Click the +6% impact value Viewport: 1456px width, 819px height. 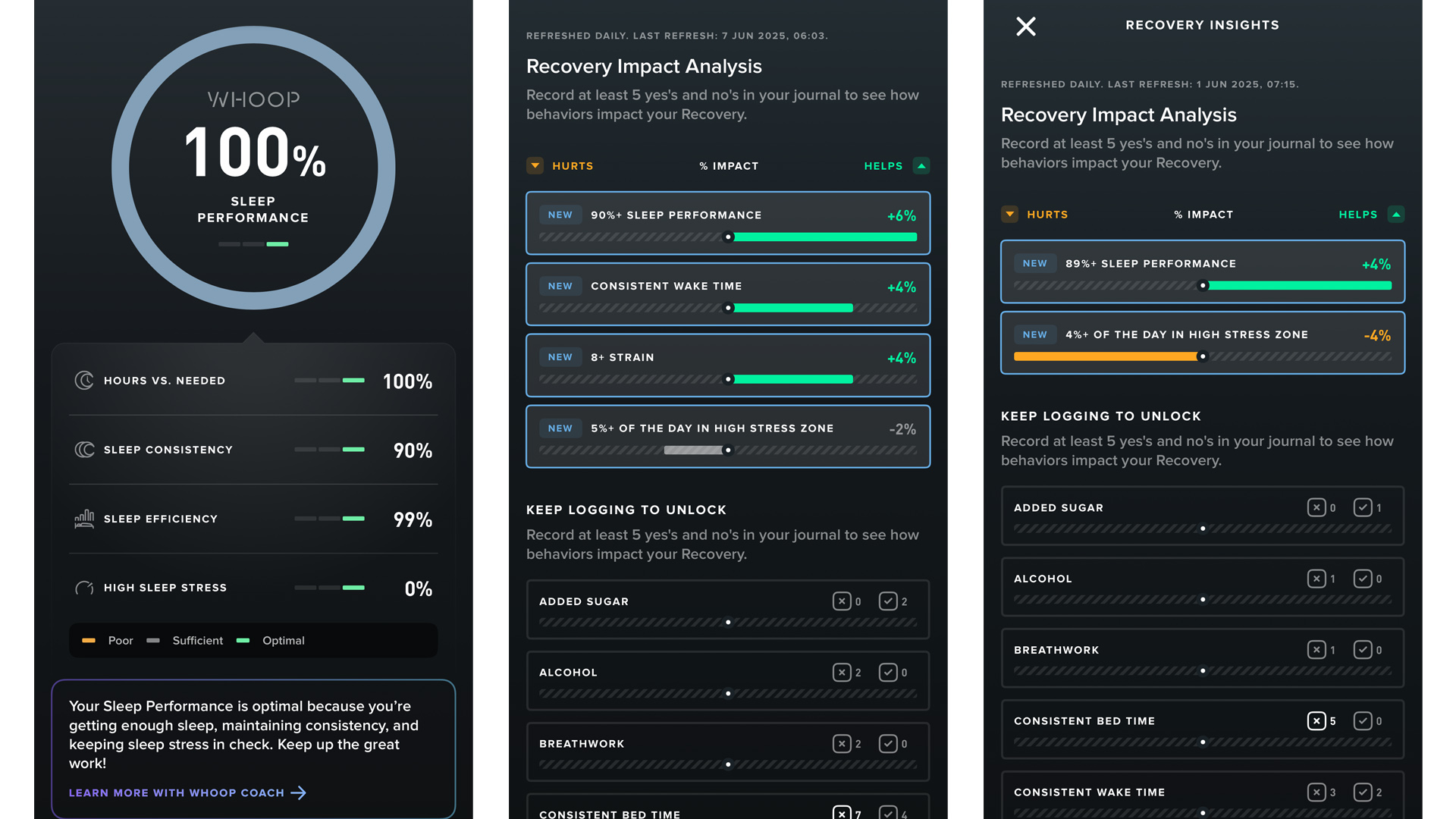[x=902, y=216]
